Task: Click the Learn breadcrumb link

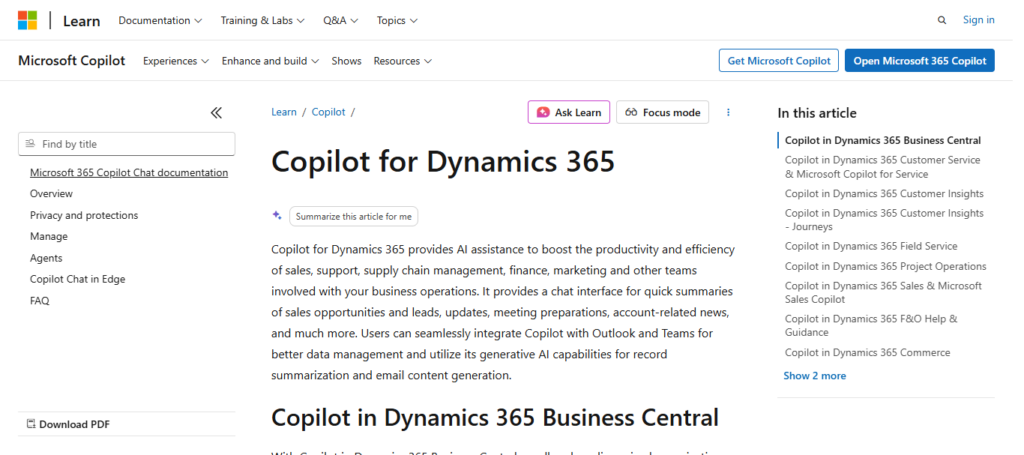Action: [283, 112]
